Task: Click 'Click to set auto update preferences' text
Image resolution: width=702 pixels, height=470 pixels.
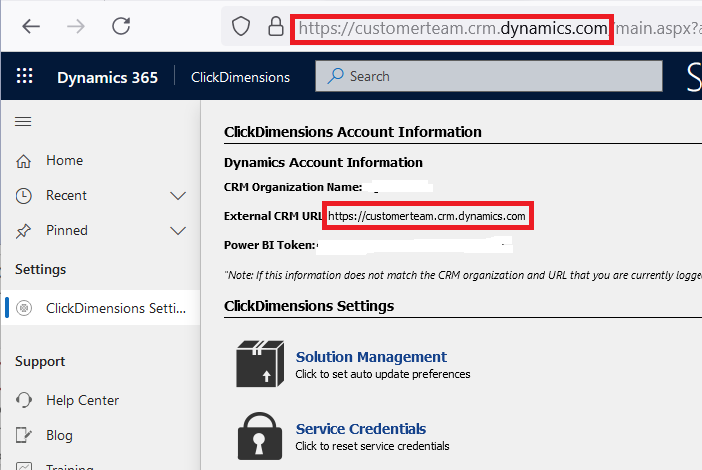Action: click(383, 374)
